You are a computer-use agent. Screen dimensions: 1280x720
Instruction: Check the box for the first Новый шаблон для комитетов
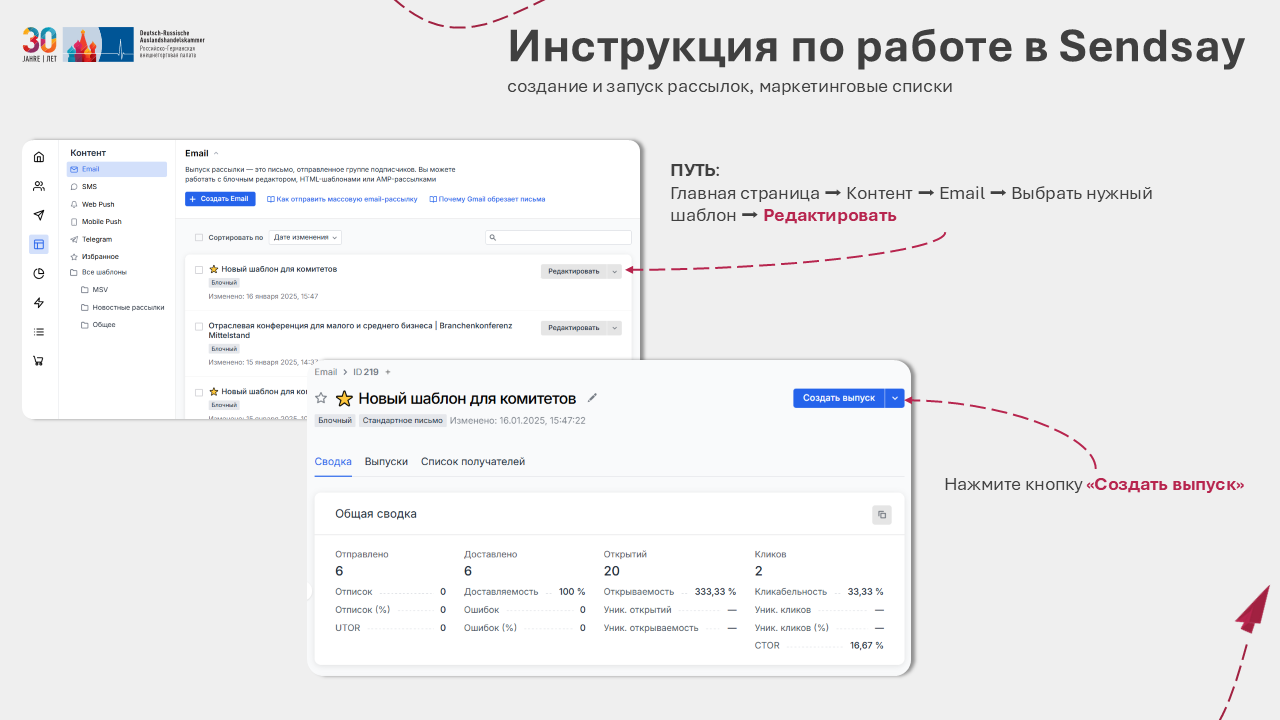[199, 270]
